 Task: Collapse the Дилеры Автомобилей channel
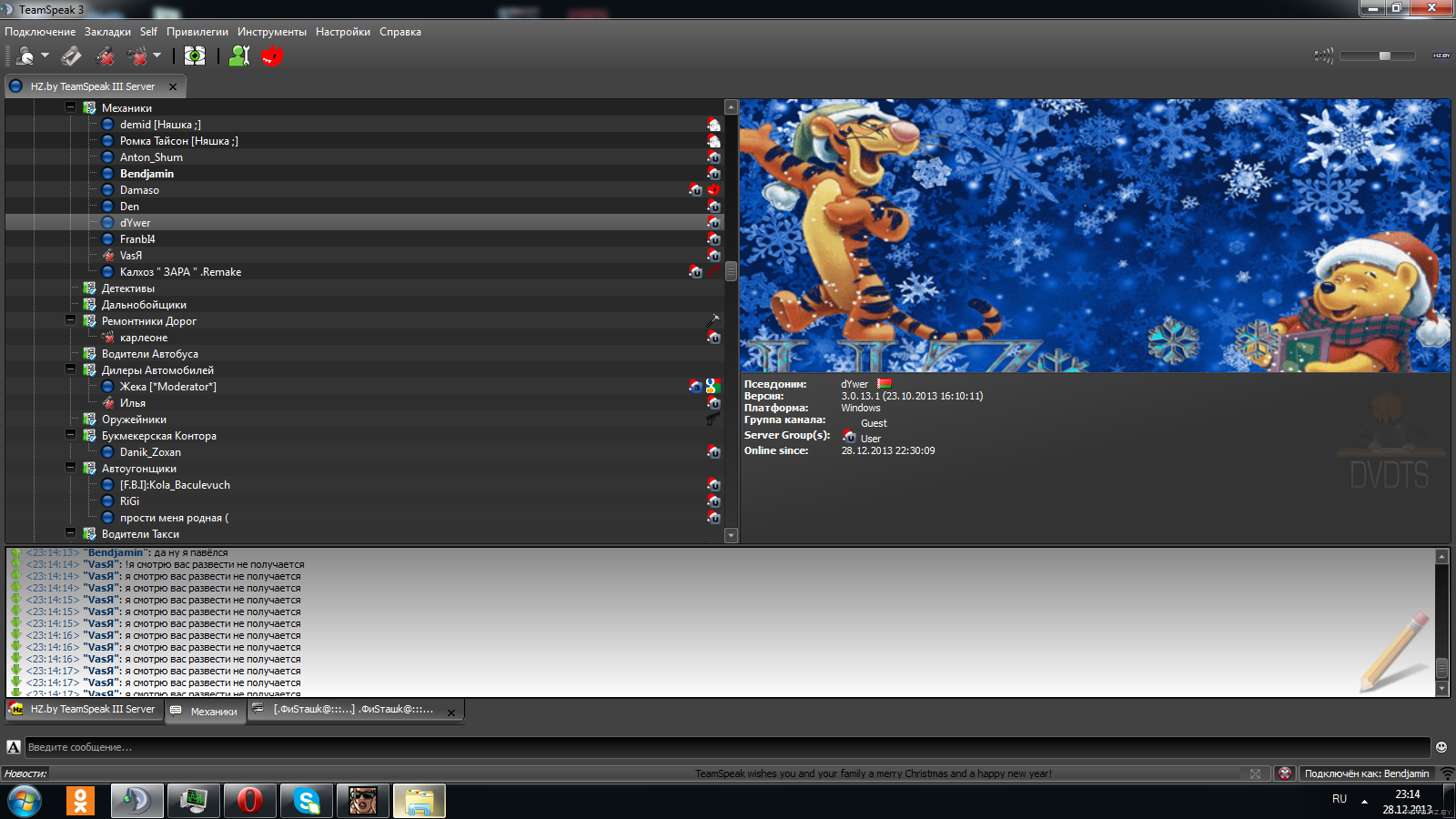point(71,369)
